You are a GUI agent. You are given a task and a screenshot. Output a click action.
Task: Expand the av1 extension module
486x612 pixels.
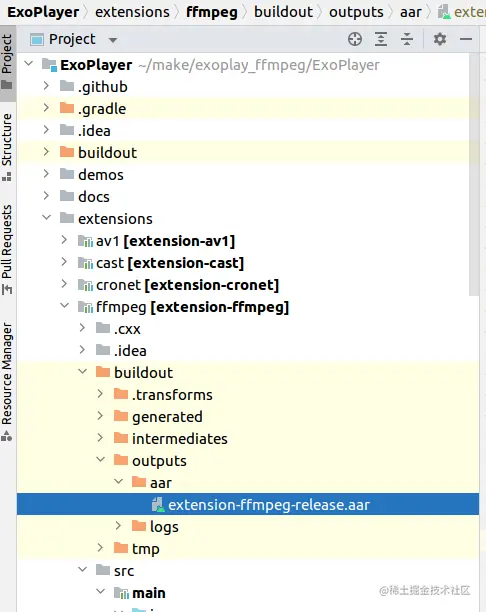pos(64,240)
